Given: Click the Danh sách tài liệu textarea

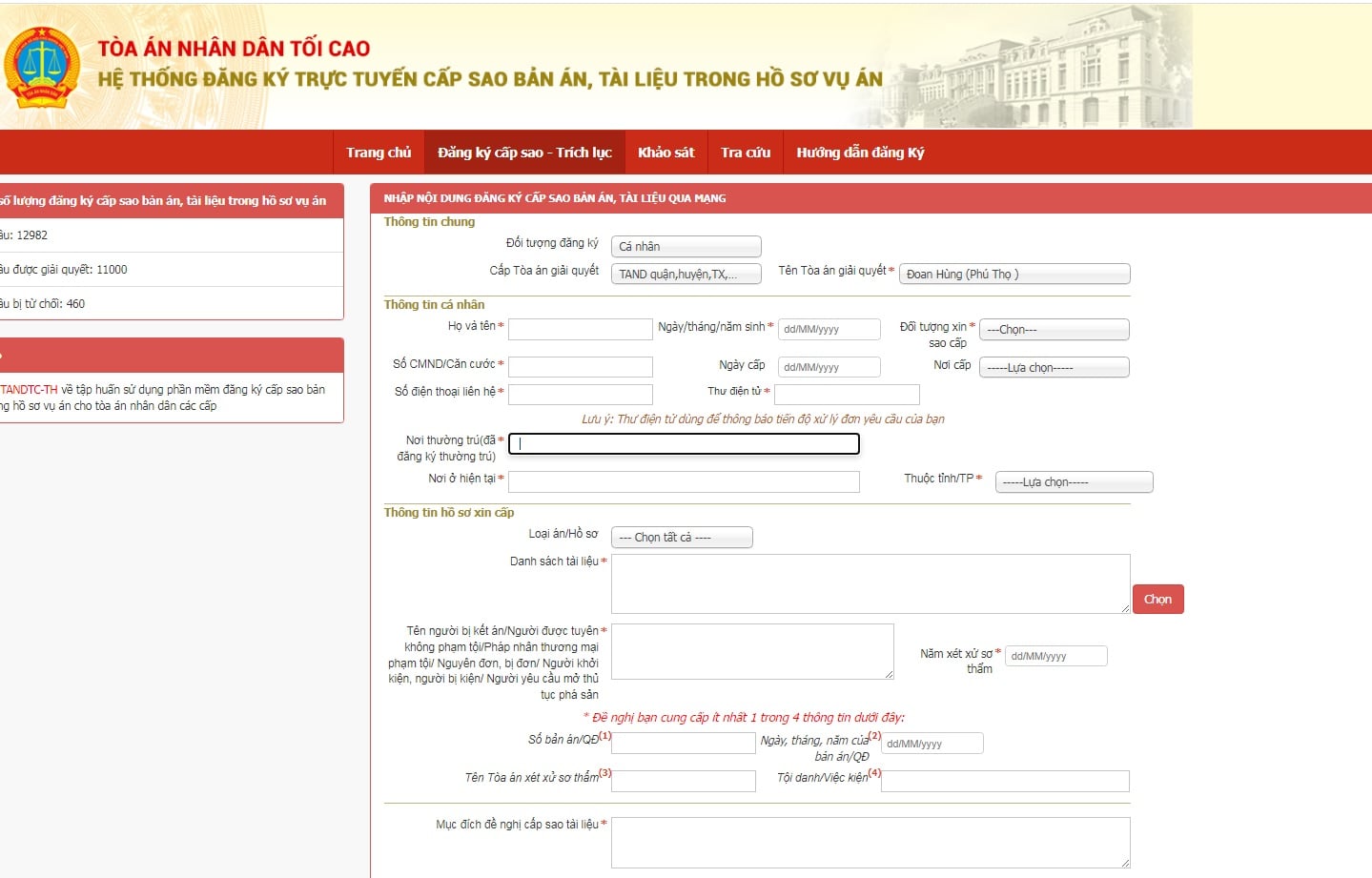Looking at the screenshot, I should pyautogui.click(x=870, y=583).
